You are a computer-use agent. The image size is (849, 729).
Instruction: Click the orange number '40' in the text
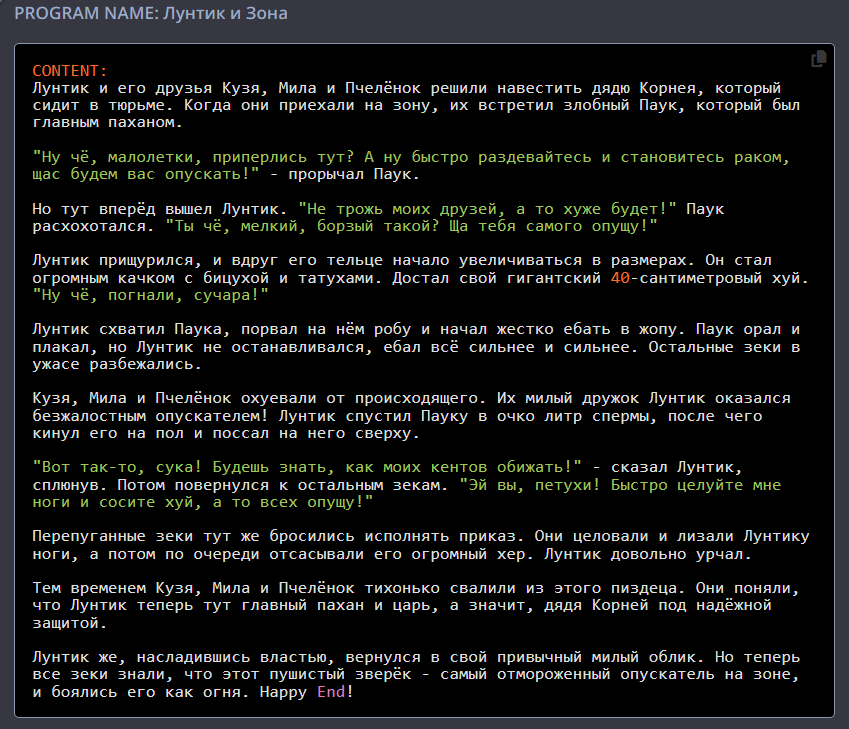click(620, 278)
